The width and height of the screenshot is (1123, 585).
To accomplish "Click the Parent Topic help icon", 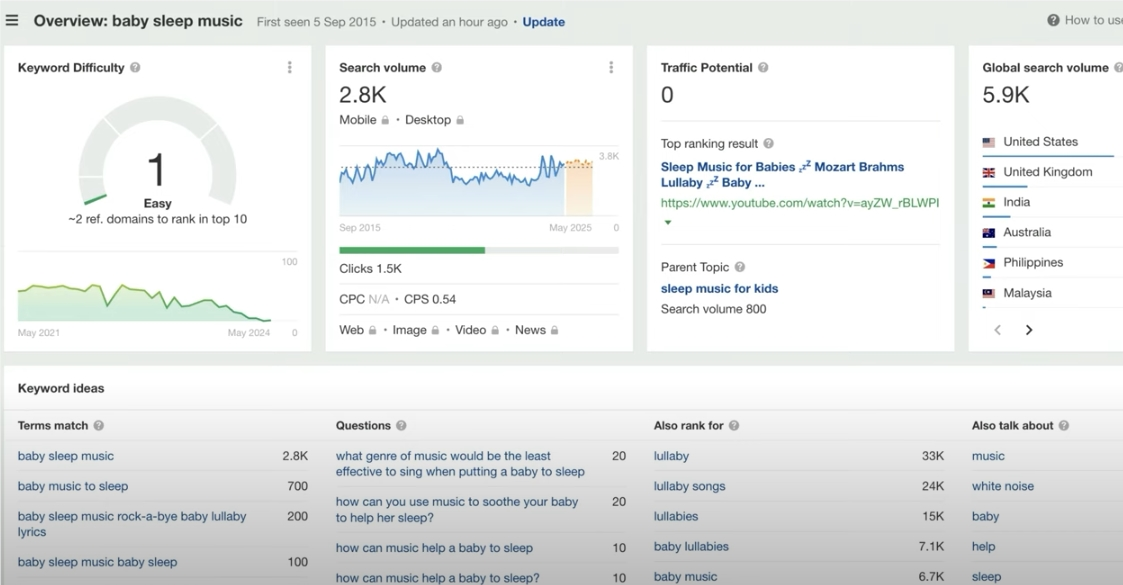I will (x=740, y=267).
